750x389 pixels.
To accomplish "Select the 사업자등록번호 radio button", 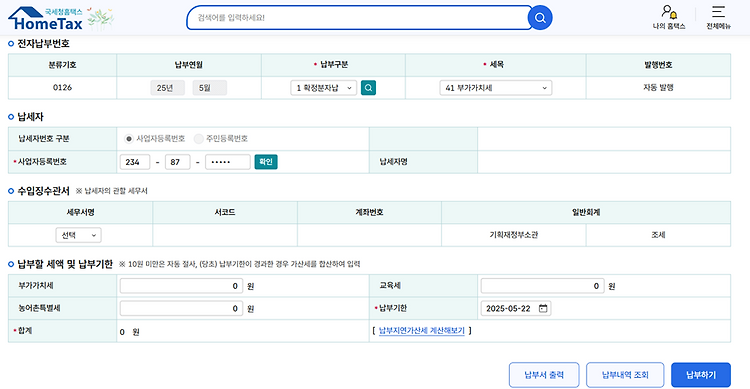I will tap(128, 139).
